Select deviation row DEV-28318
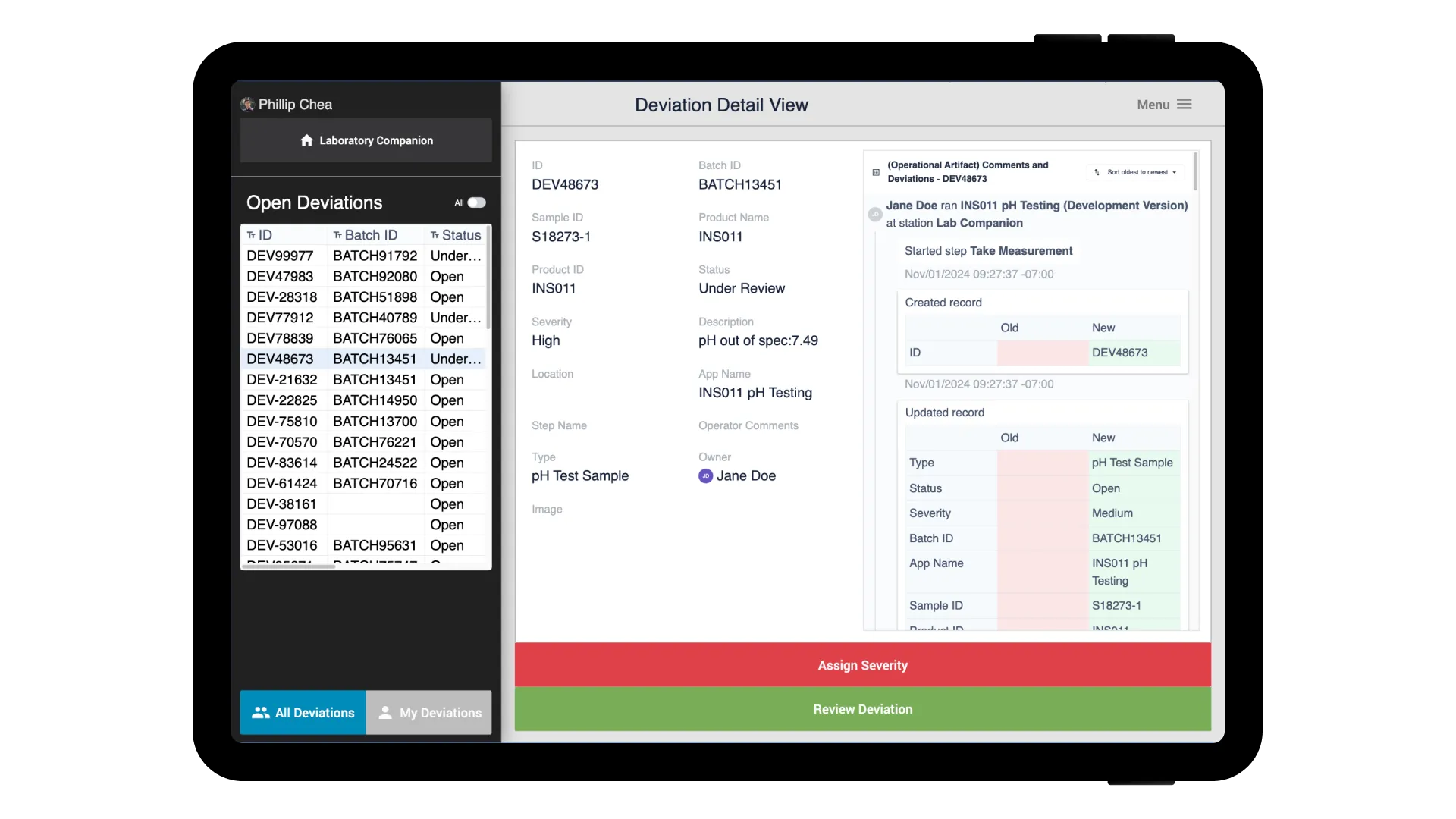The width and height of the screenshot is (1456, 819). pyautogui.click(x=363, y=297)
